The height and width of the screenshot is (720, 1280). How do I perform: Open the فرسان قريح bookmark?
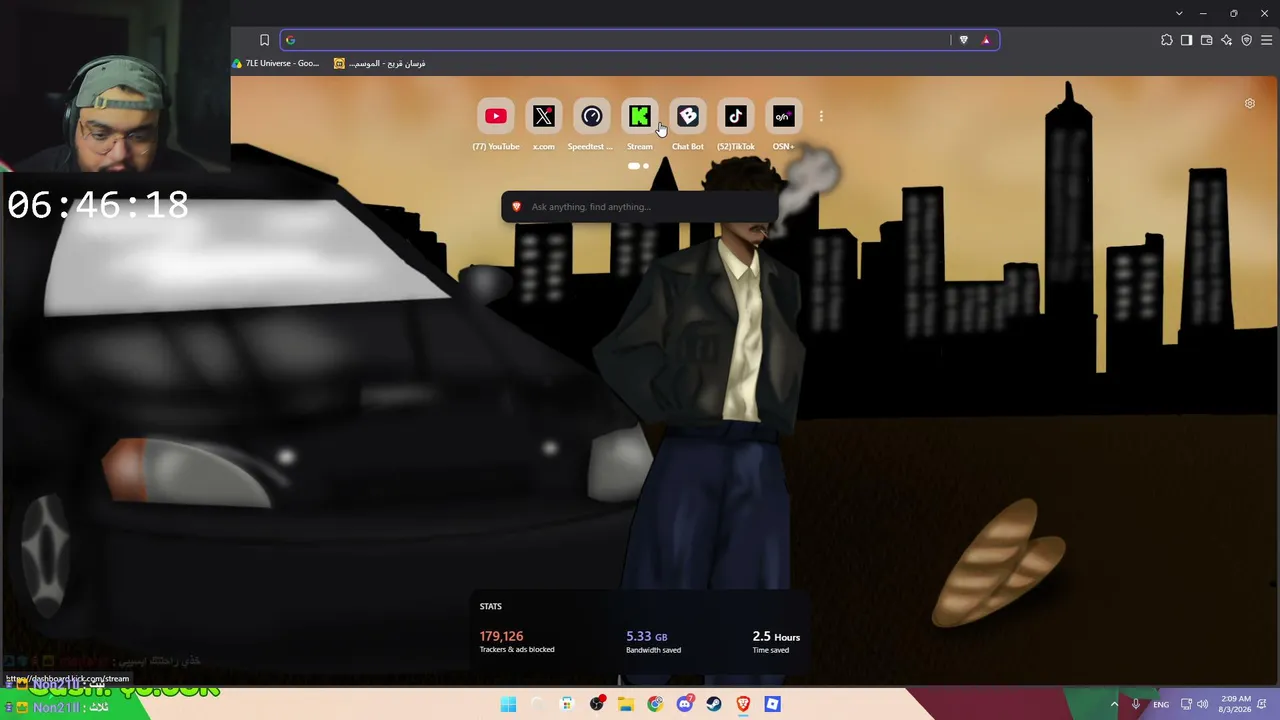tap(380, 63)
